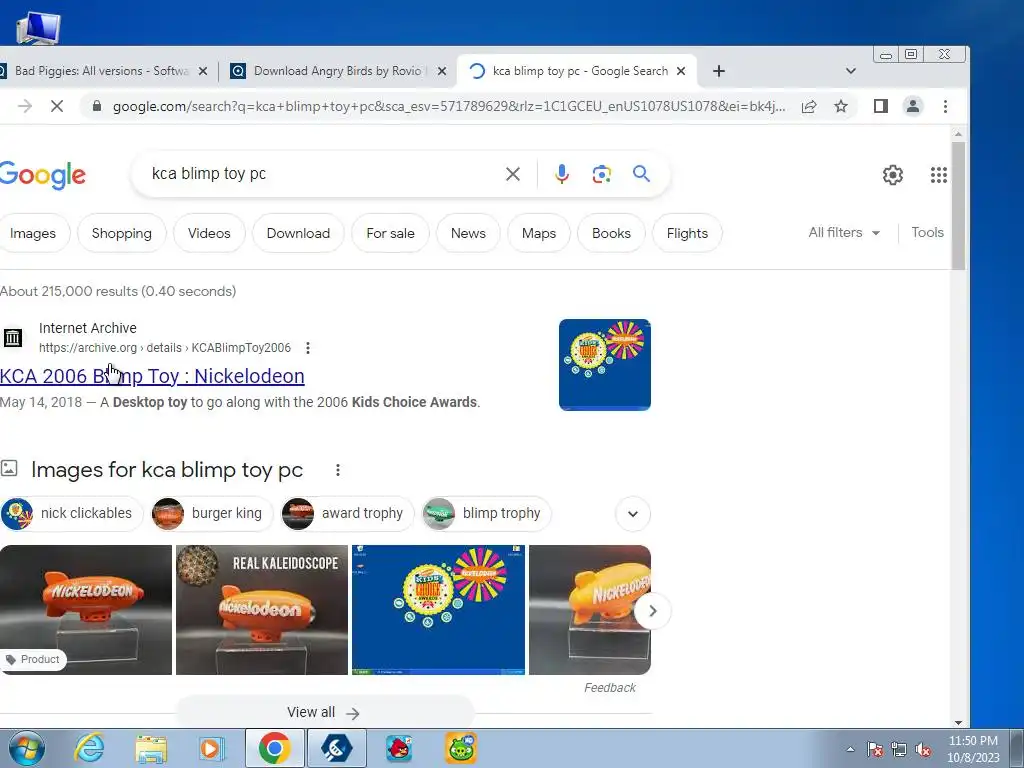1024x768 pixels.
Task: Click the blue magnifier search icon
Action: click(641, 174)
